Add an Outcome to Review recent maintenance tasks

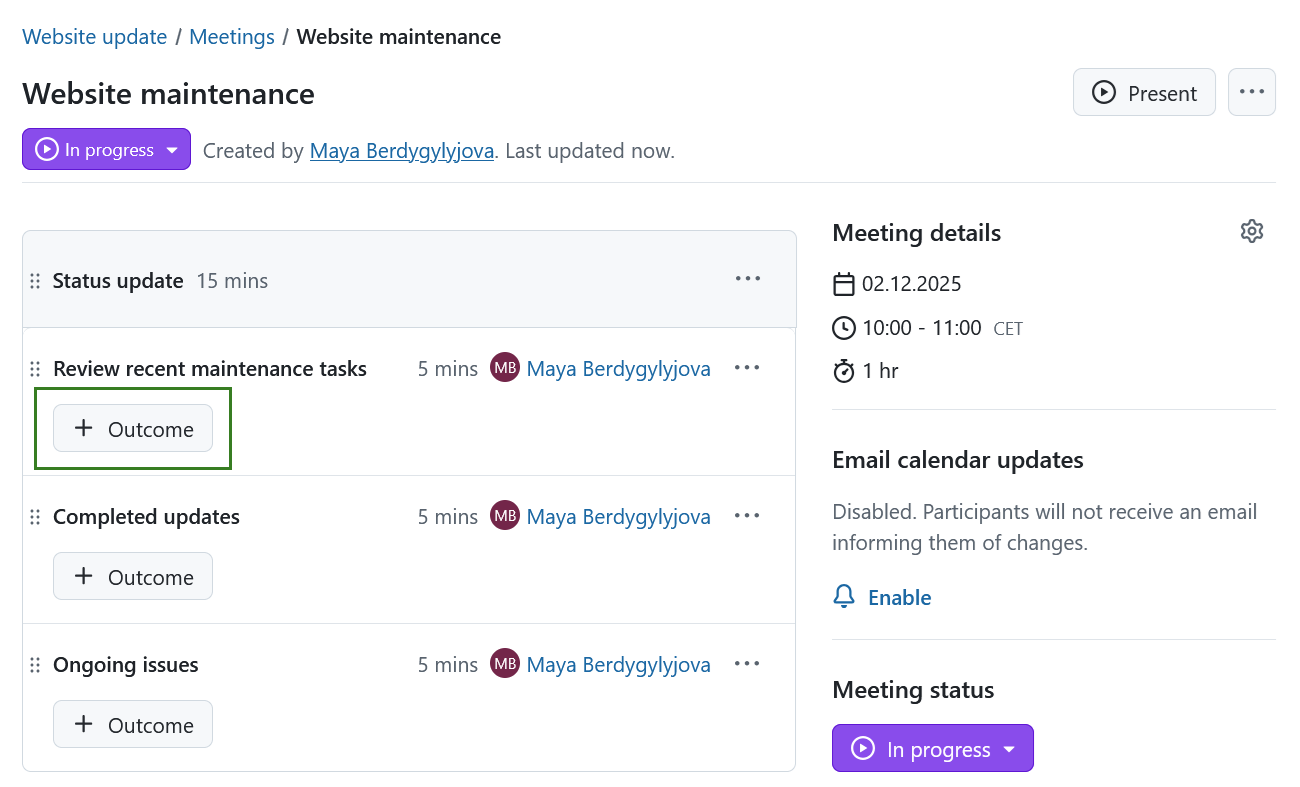[132, 428]
